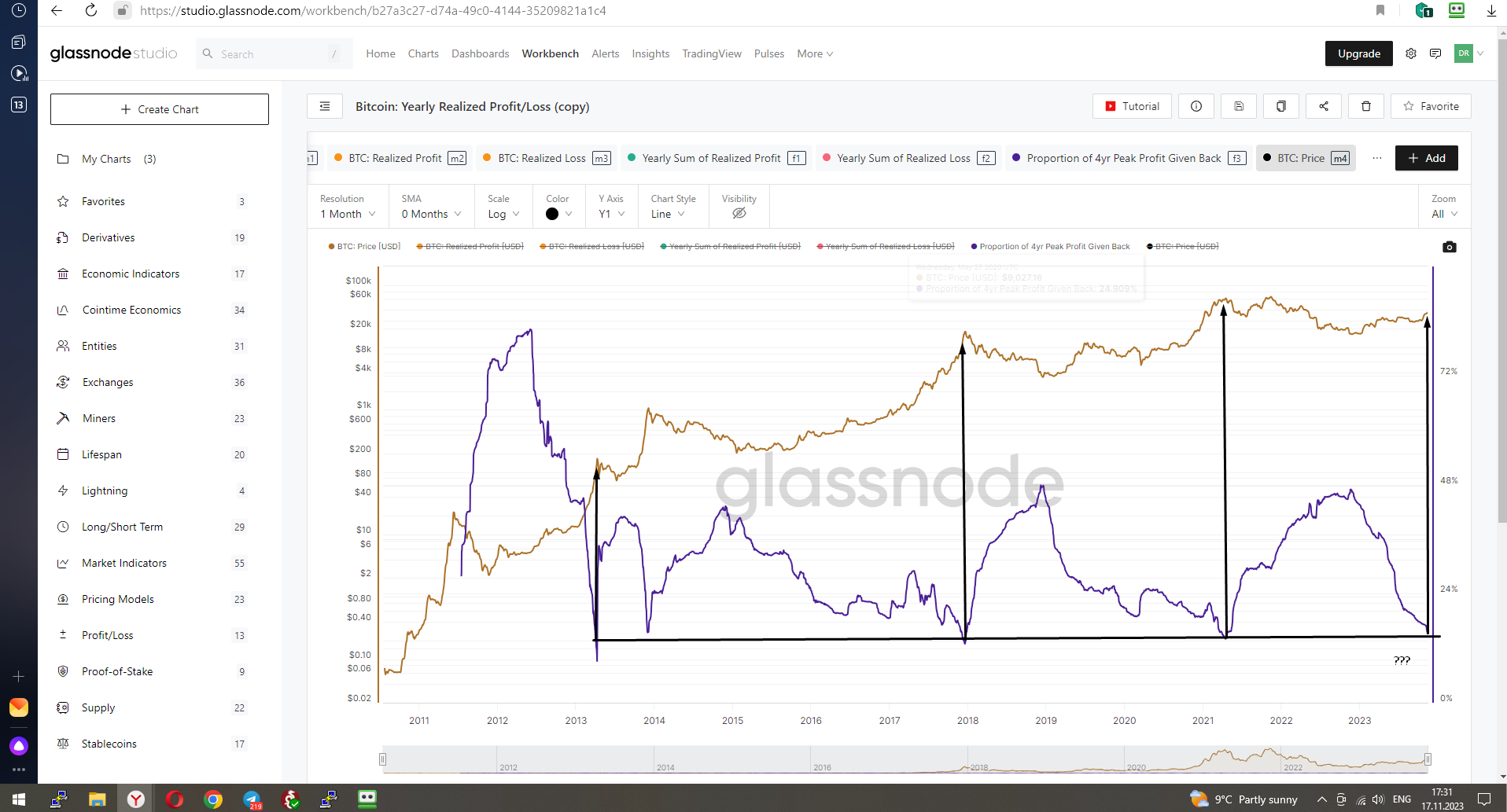The width and height of the screenshot is (1507, 812).
Task: Open Exchanges category icon
Action: [x=63, y=382]
